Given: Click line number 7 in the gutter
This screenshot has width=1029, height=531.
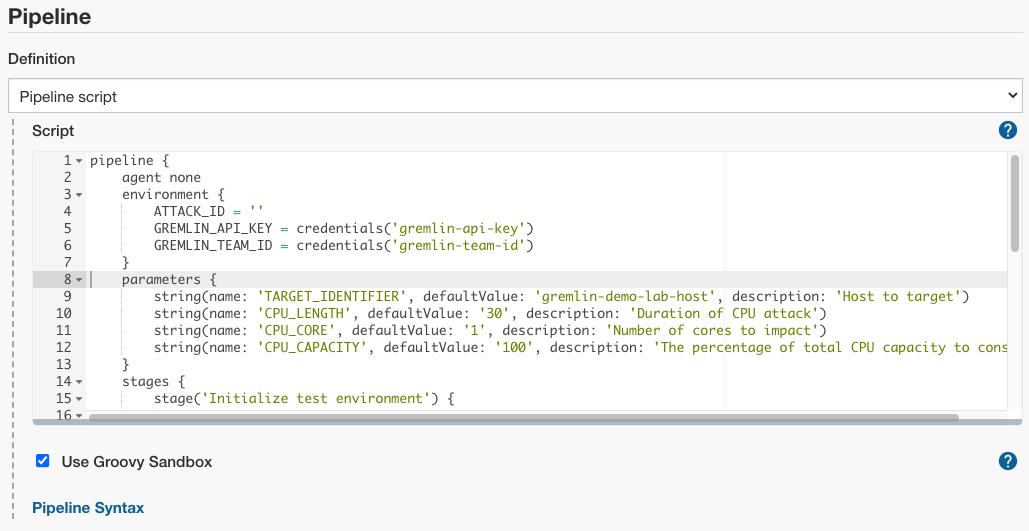Looking at the screenshot, I should pos(68,263).
